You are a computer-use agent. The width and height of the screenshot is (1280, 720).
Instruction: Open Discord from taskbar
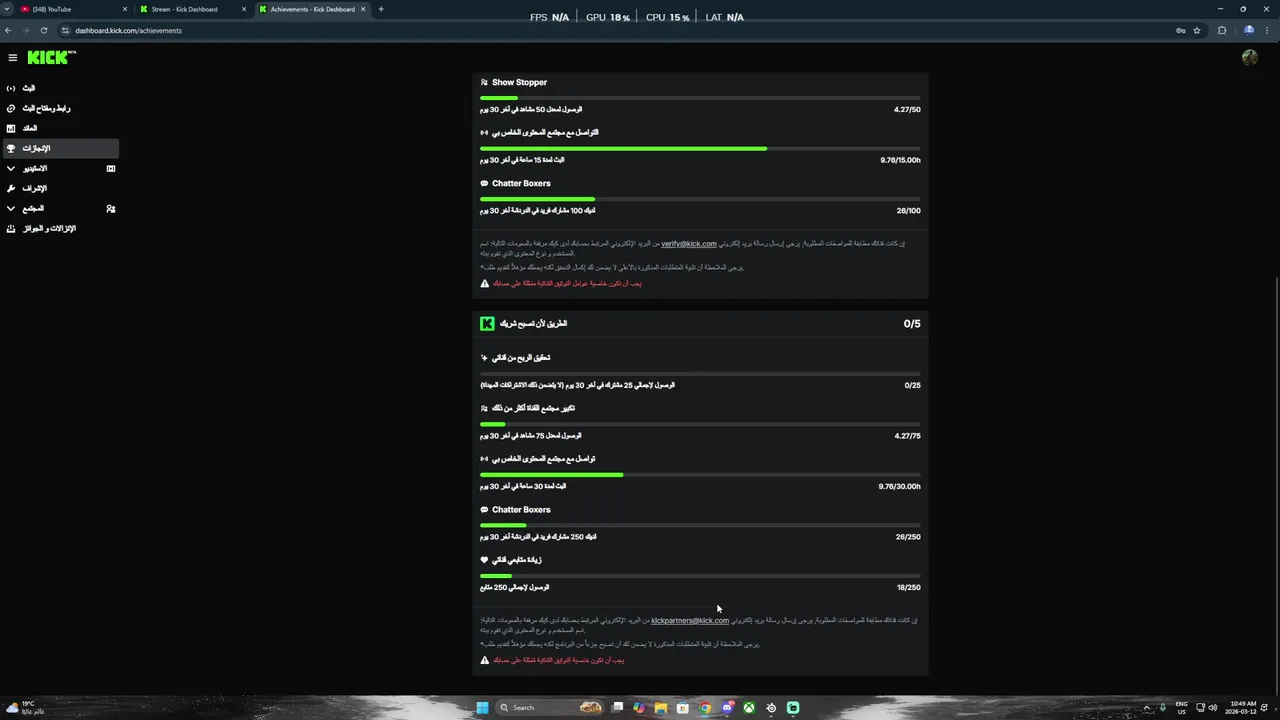727,707
